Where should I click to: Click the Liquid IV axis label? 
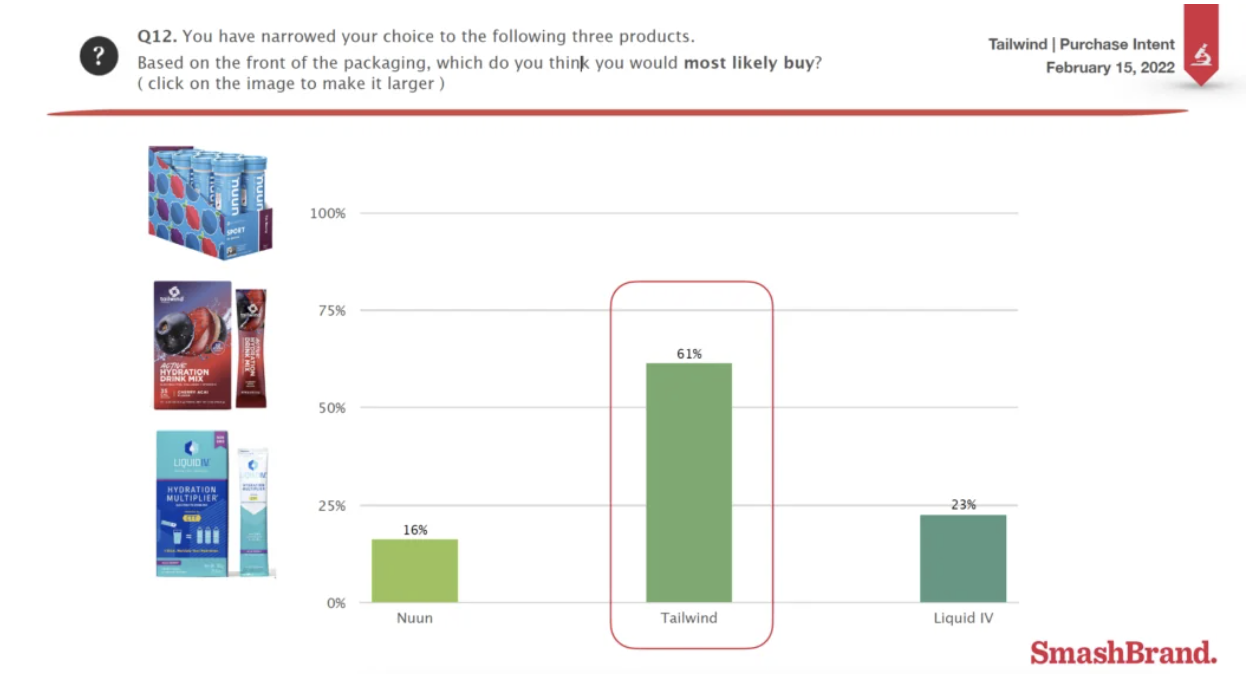[x=963, y=618]
